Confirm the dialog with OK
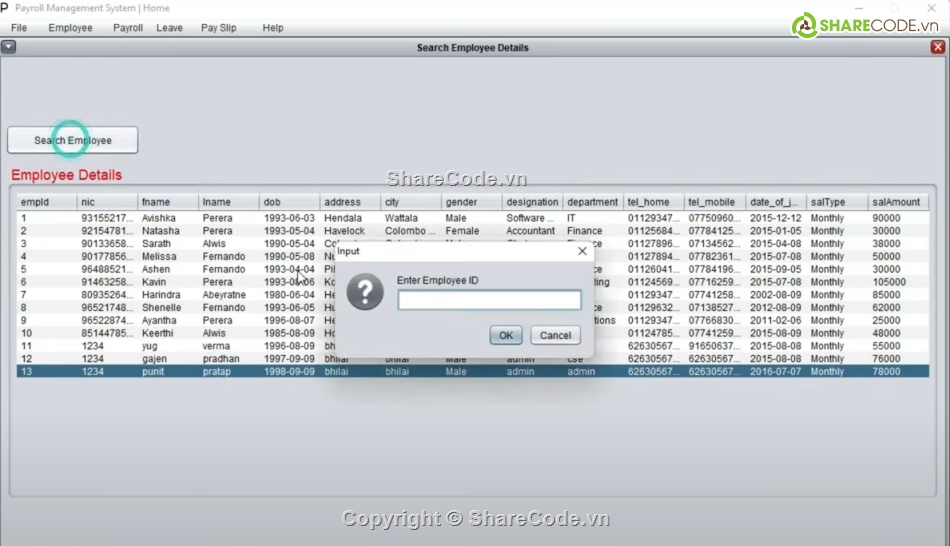This screenshot has width=950, height=546. click(506, 336)
